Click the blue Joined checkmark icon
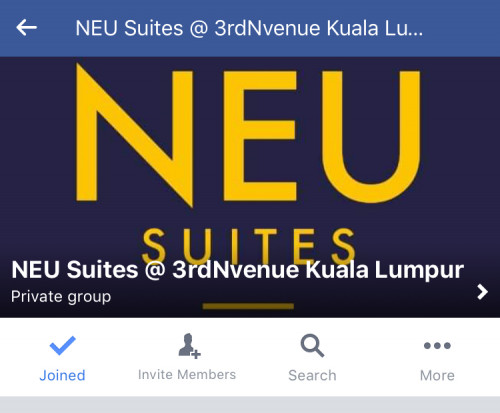The height and width of the screenshot is (413, 500). coord(62,345)
